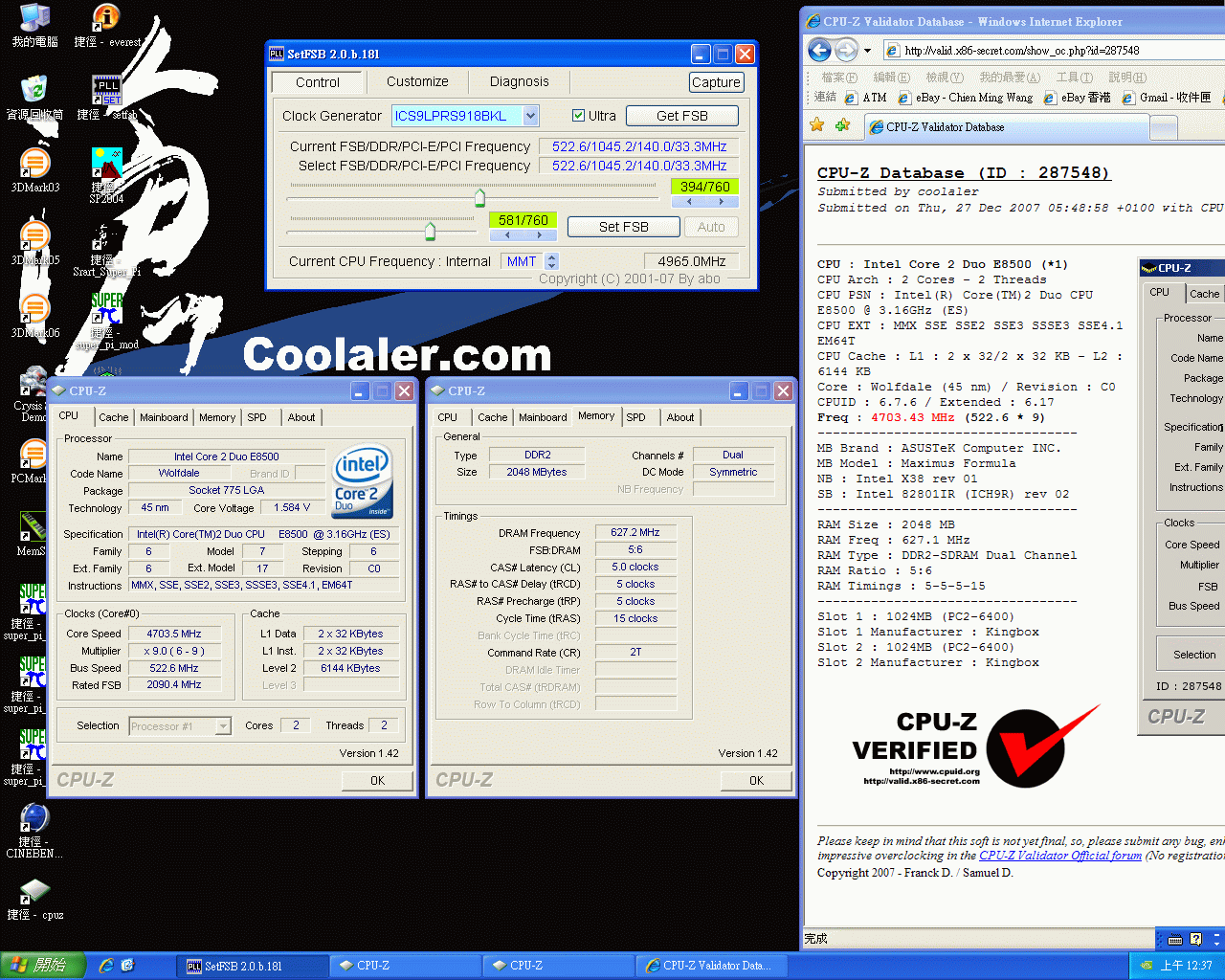The image size is (1225, 980).
Task: Open the Recycle Bin desktop icon
Action: (x=34, y=98)
